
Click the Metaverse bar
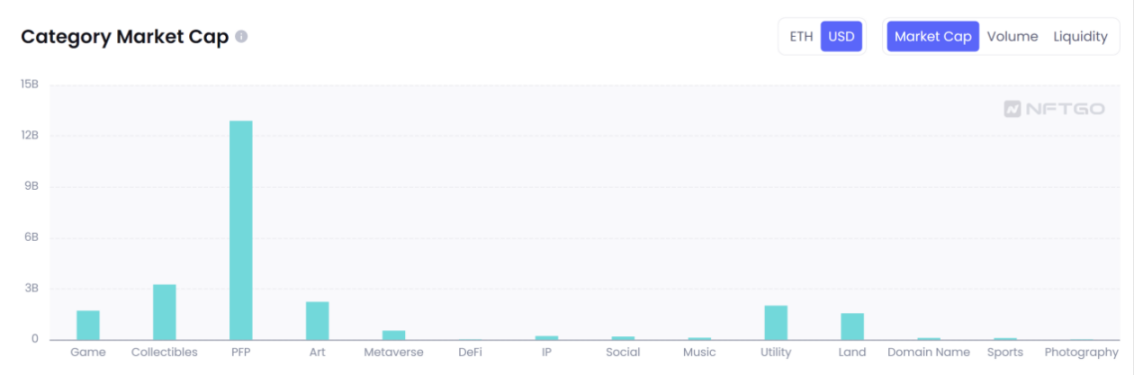tap(393, 335)
